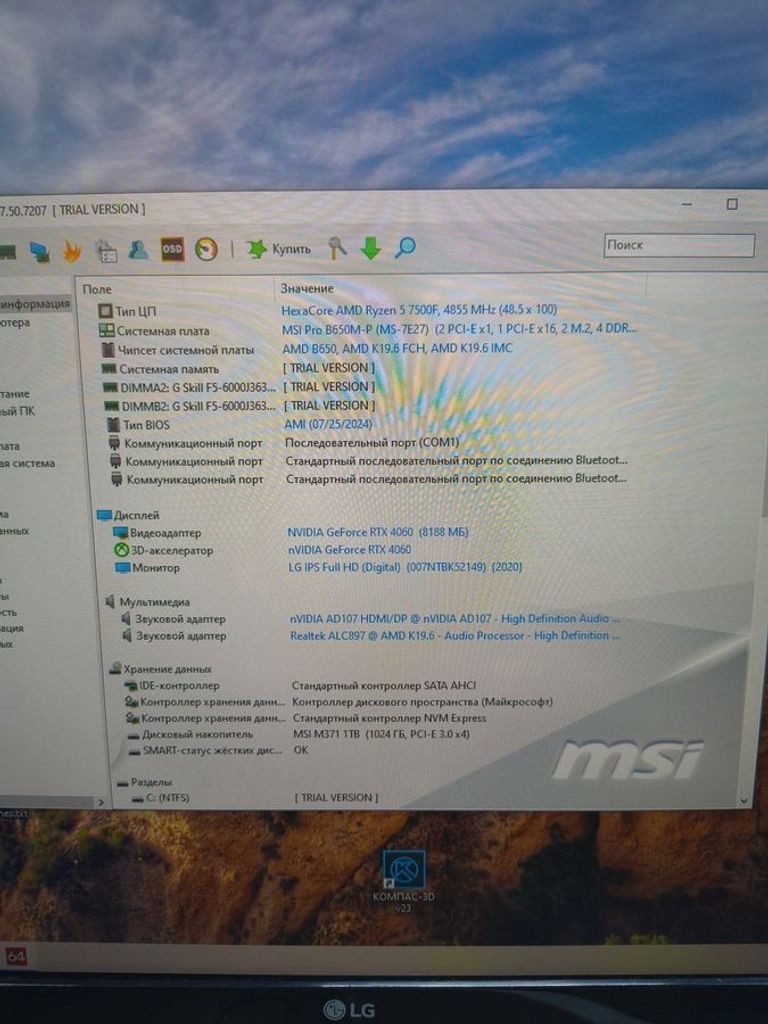Follow the HexaCore AMD Ryzen 5 7500F link

tap(419, 310)
